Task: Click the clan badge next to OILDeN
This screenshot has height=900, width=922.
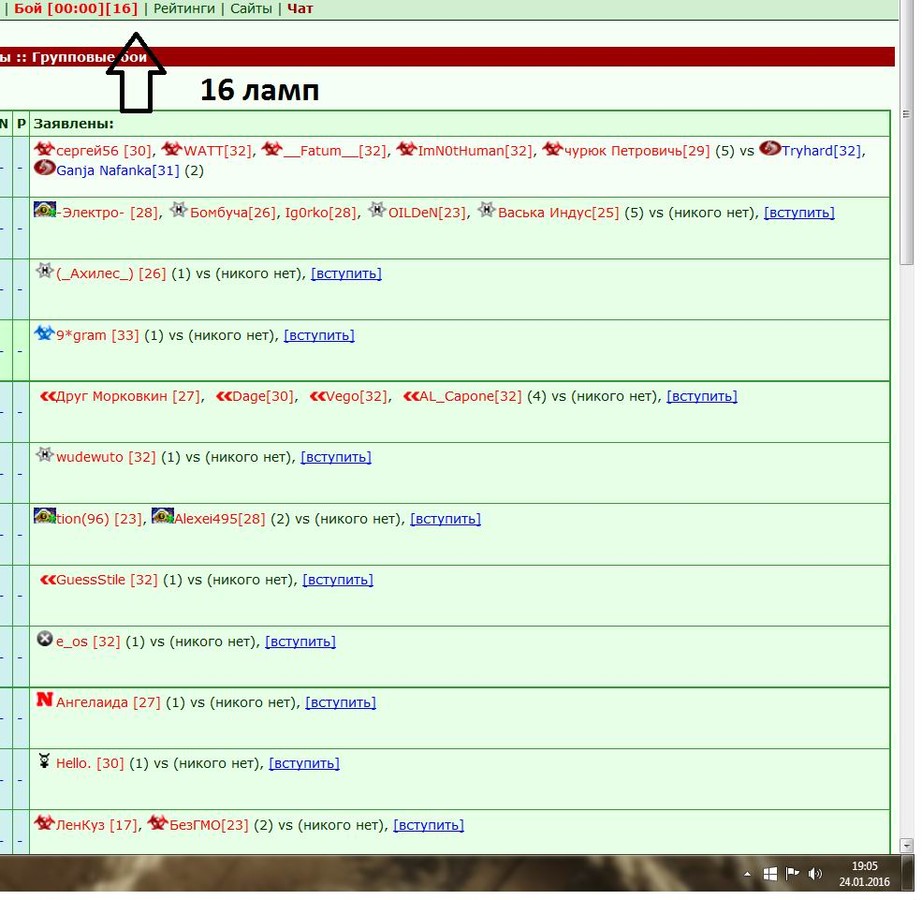Action: coord(377,209)
